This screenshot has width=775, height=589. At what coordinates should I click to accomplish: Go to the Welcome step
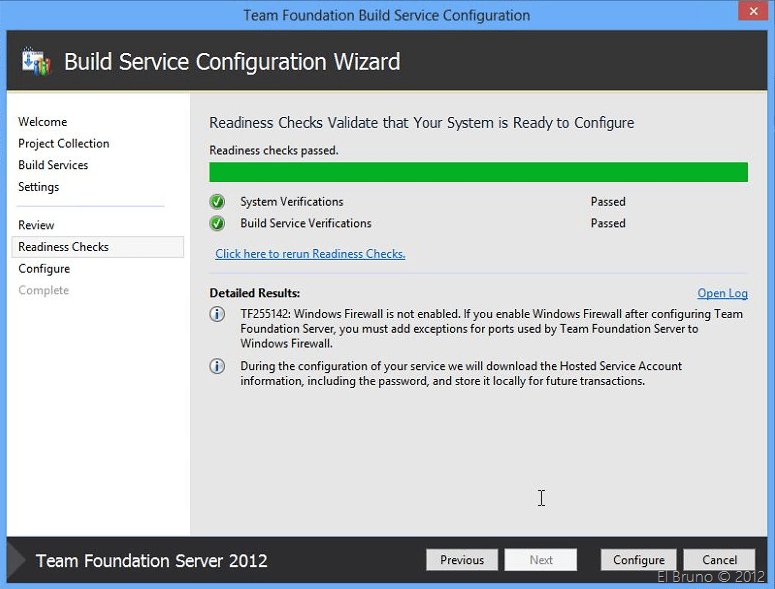click(x=43, y=122)
